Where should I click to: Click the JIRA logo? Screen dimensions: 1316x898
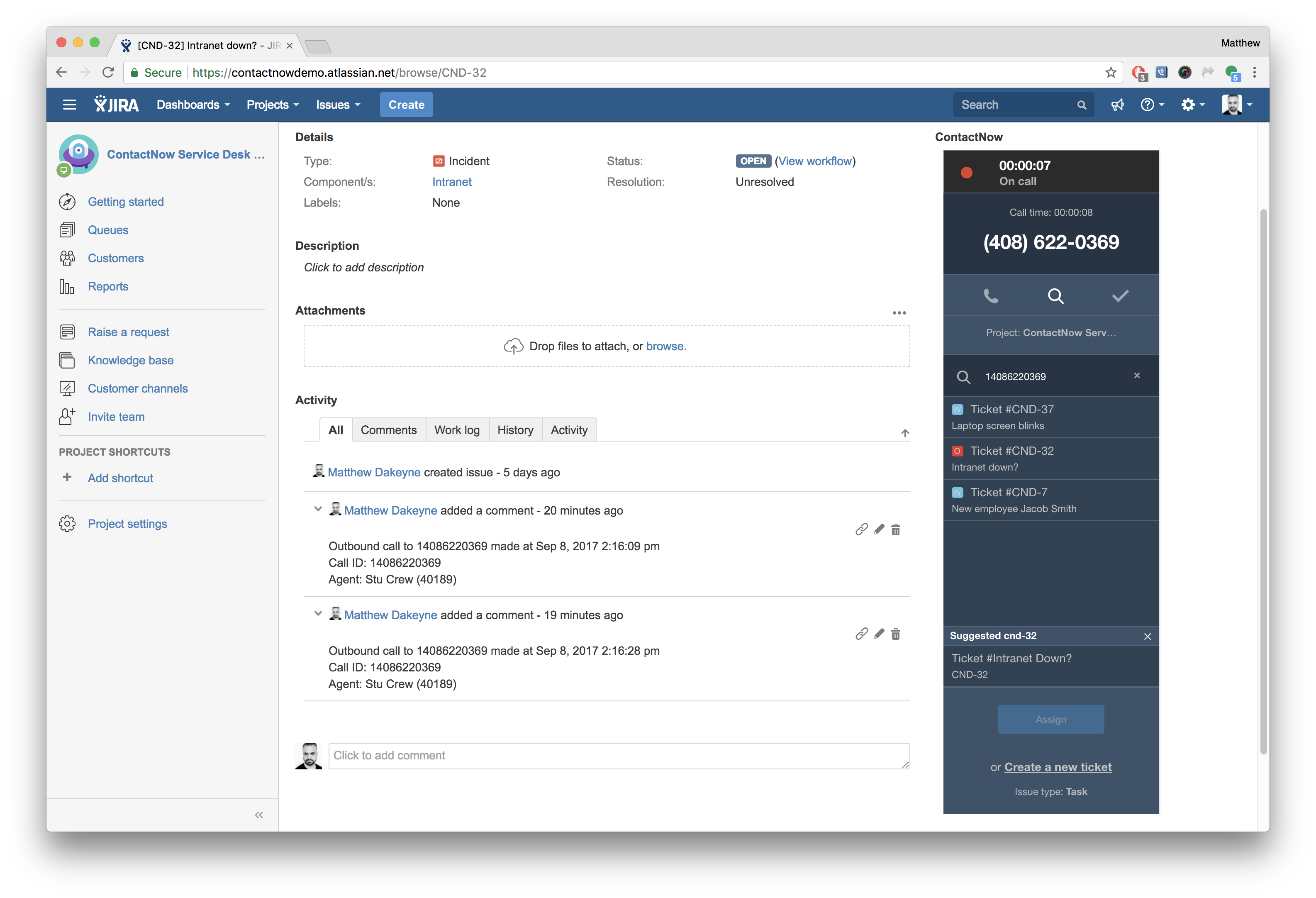pos(117,105)
